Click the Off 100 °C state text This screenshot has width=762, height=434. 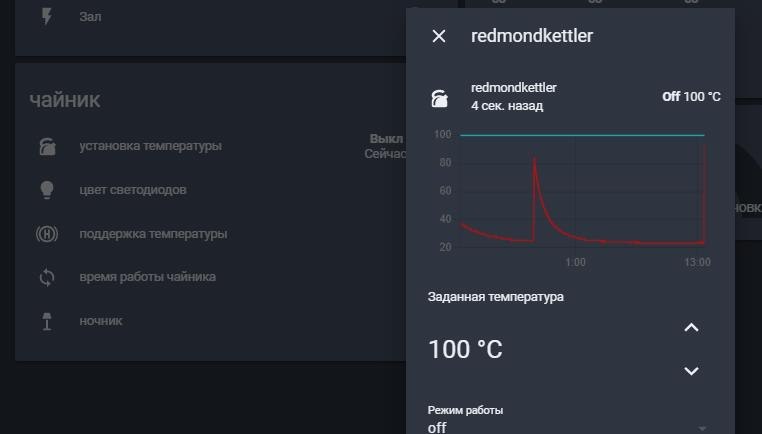[691, 97]
